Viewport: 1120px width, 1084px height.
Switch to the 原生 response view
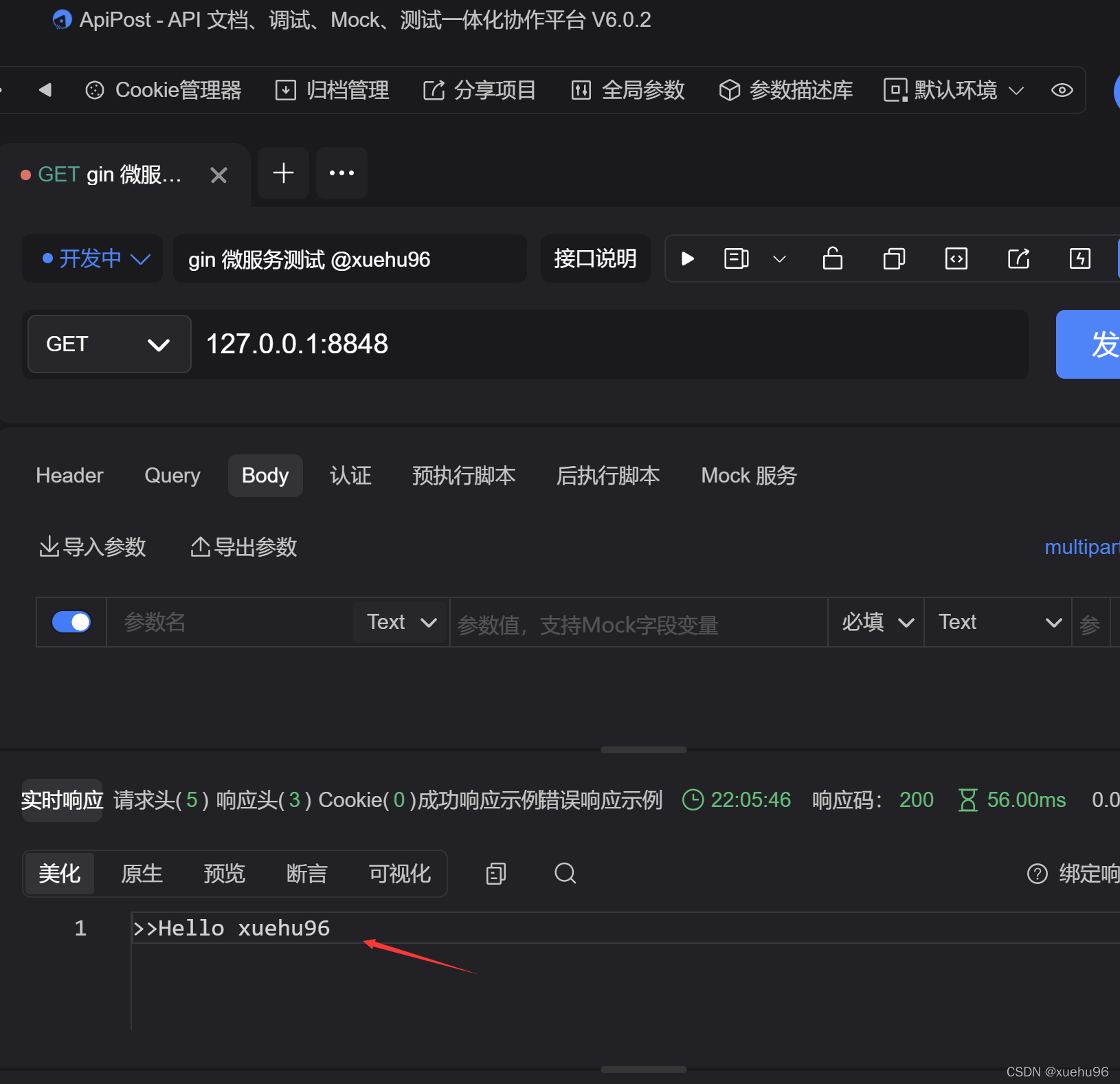142,873
